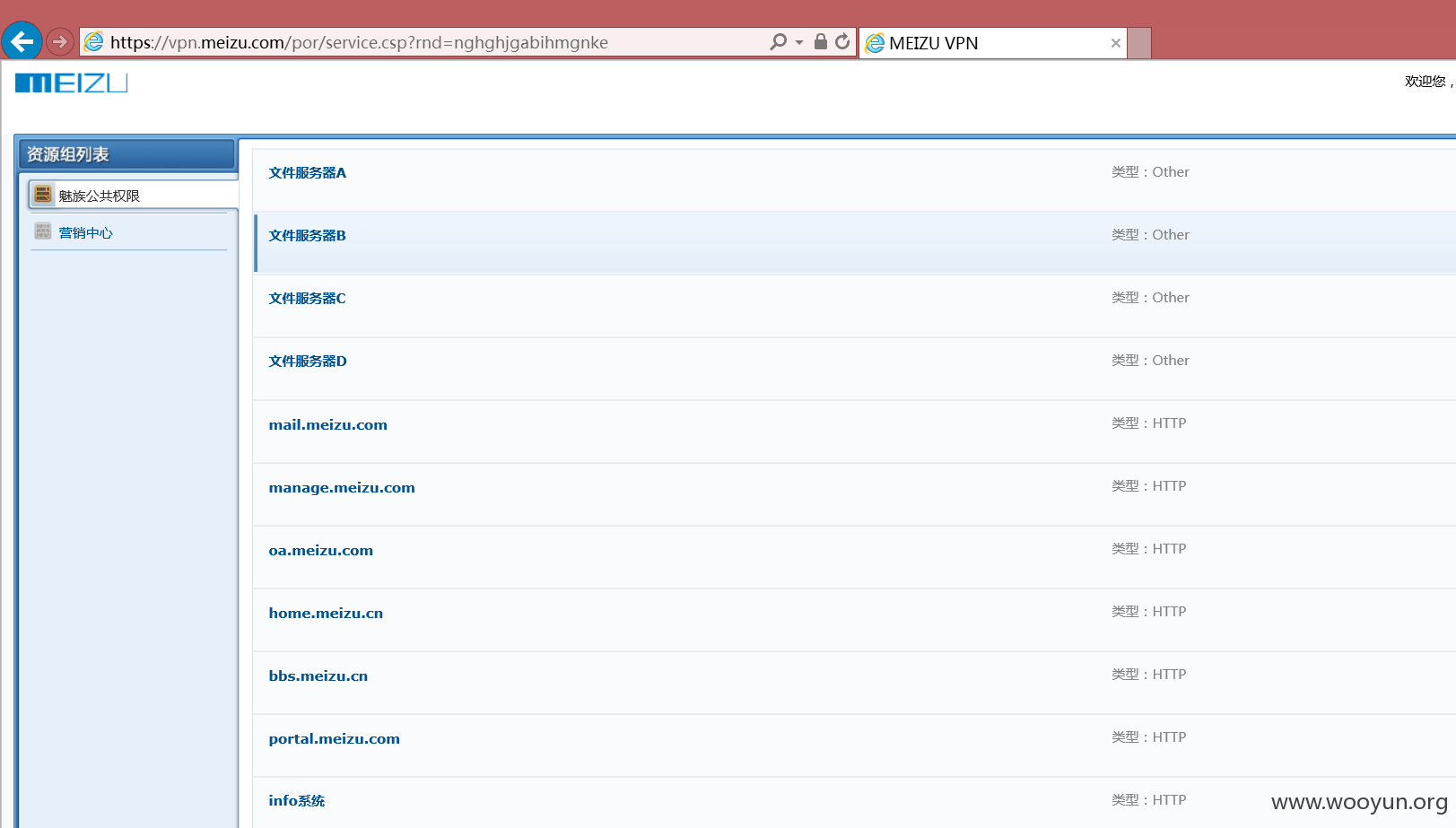Open 文件服务器C resource
Screen dimensions: 1456x828
pos(308,298)
